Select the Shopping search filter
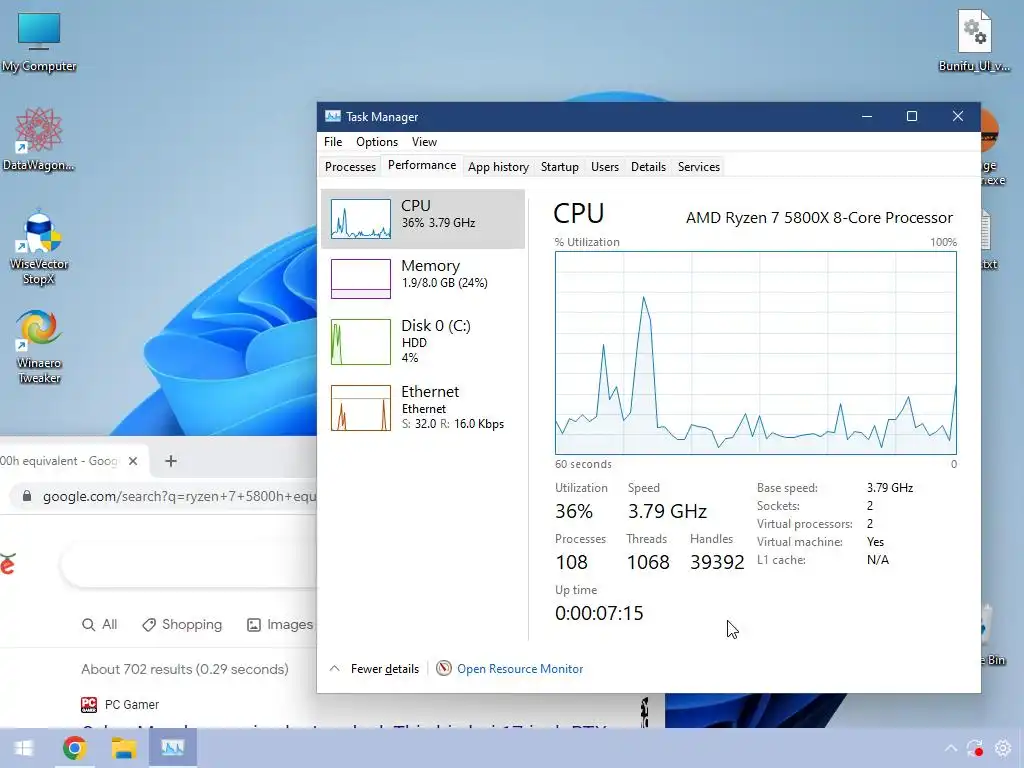The height and width of the screenshot is (768, 1024). pyautogui.click(x=182, y=624)
